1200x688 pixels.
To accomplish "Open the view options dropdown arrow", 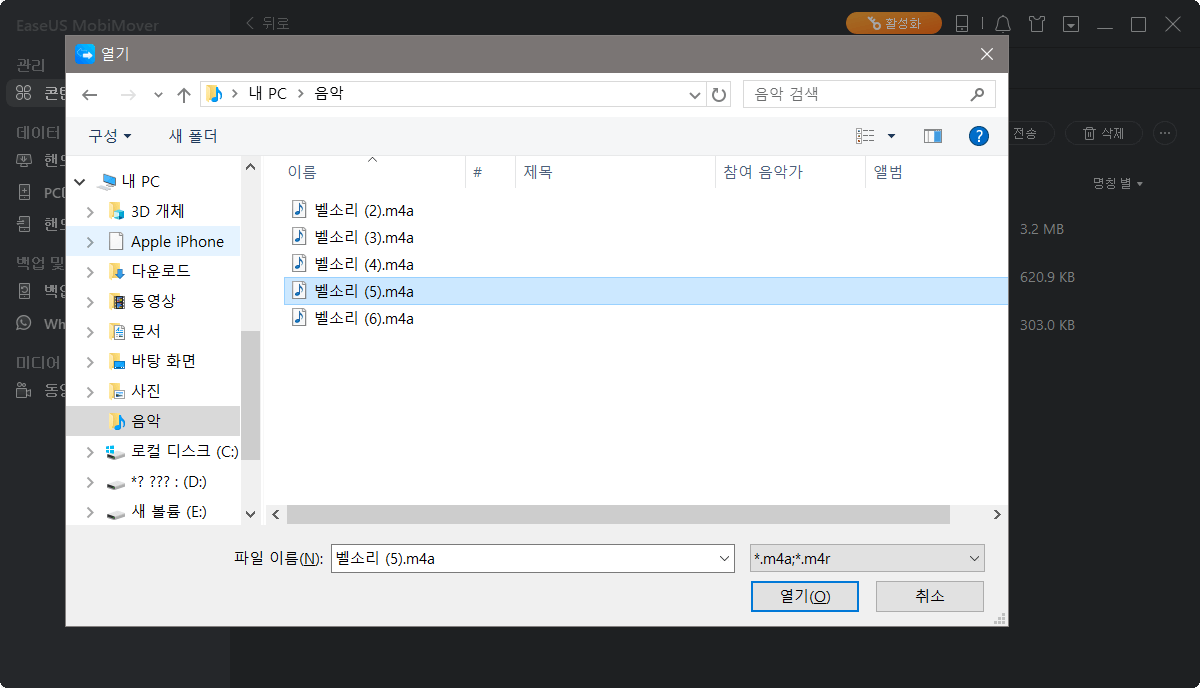I will [891, 136].
